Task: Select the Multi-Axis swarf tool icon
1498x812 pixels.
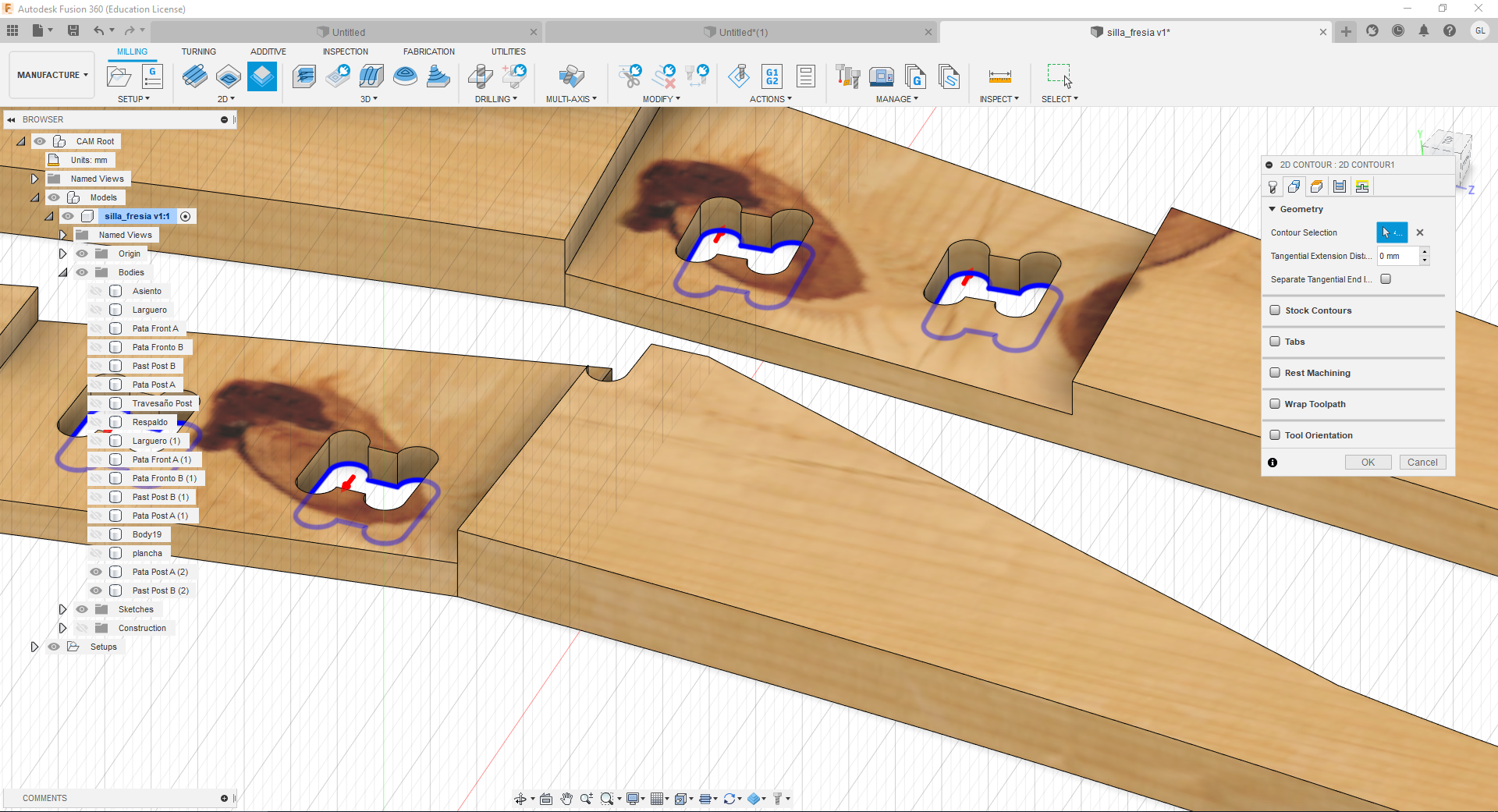Action: pos(572,76)
